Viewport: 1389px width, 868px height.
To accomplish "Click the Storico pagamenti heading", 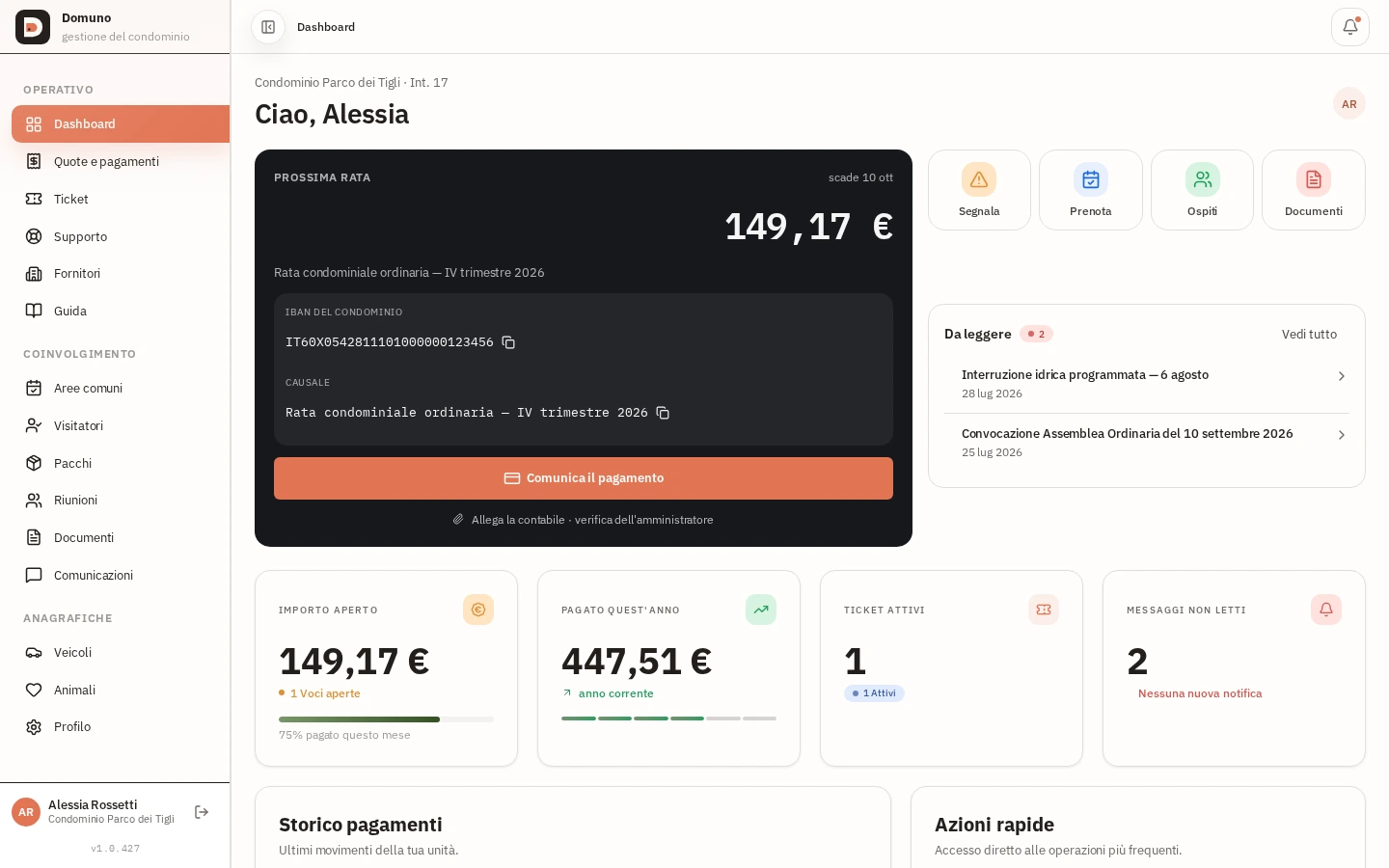I will pos(361,825).
